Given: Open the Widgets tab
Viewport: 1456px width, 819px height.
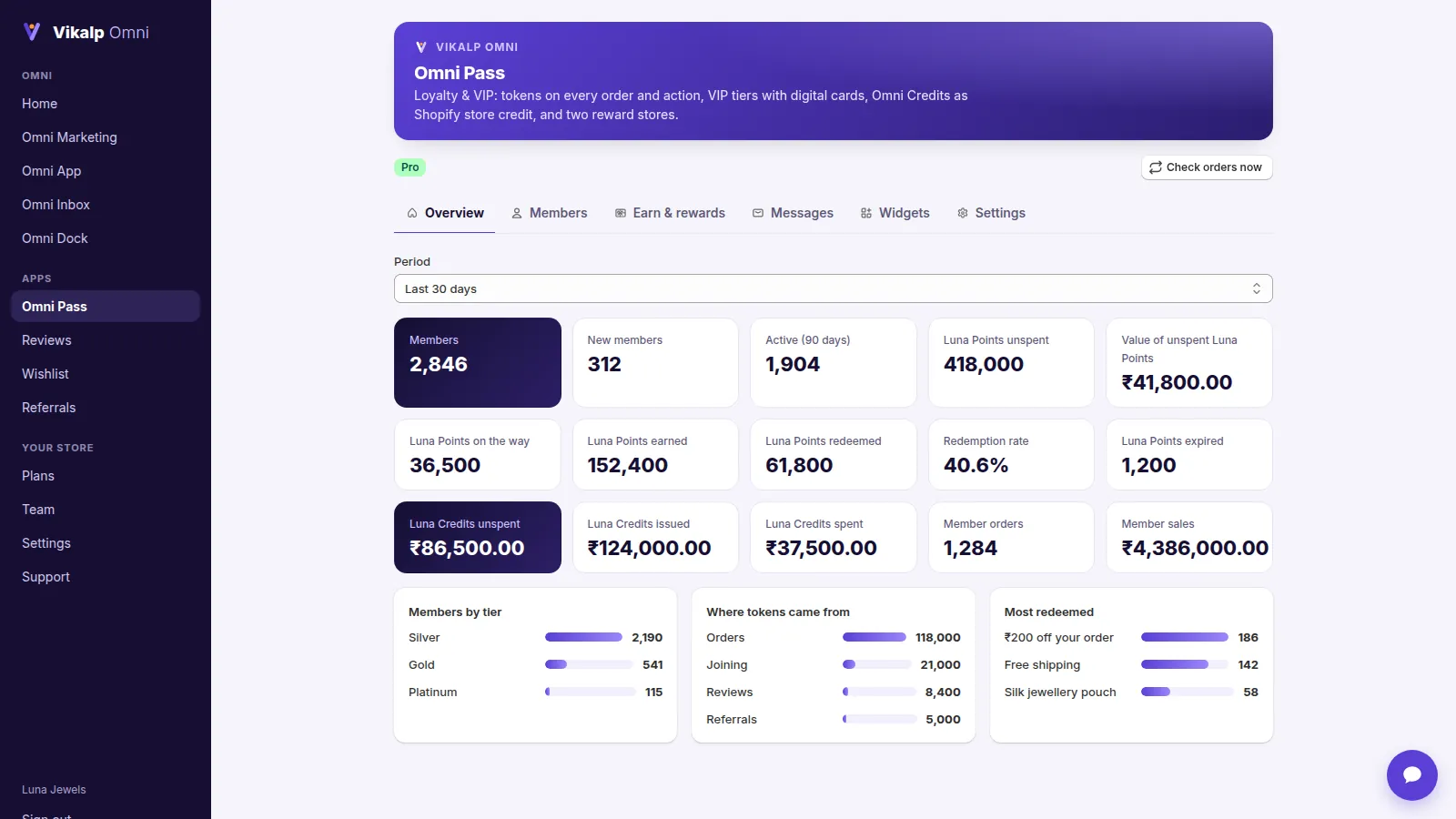Looking at the screenshot, I should [x=895, y=213].
